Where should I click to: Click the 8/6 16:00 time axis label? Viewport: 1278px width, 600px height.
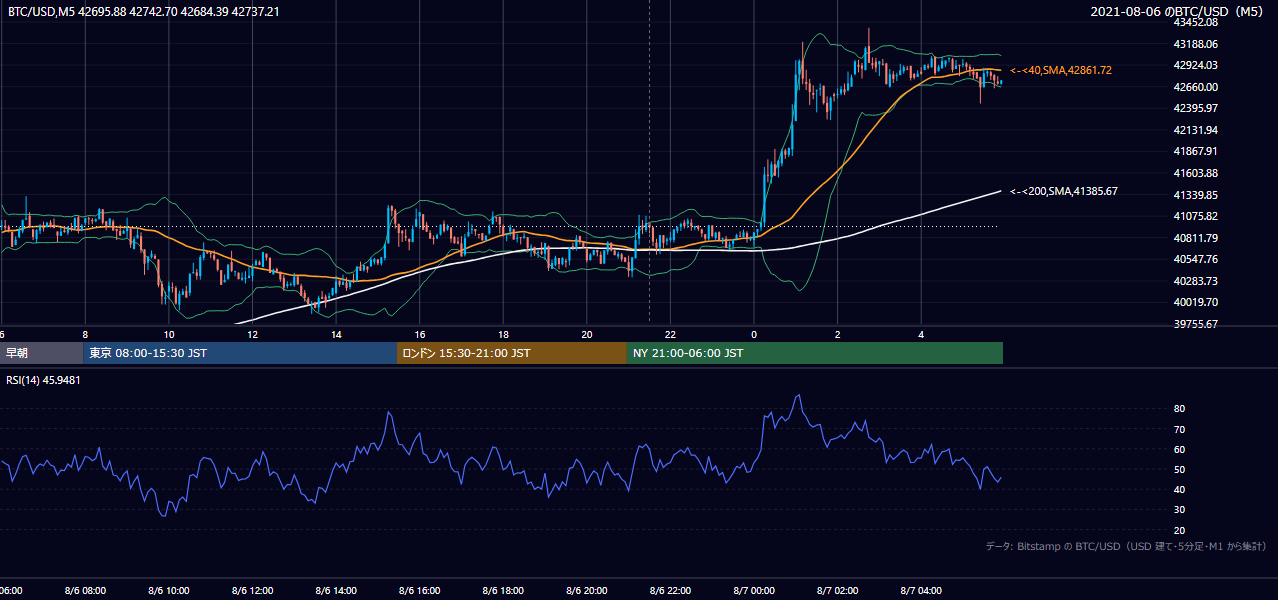pyautogui.click(x=420, y=591)
